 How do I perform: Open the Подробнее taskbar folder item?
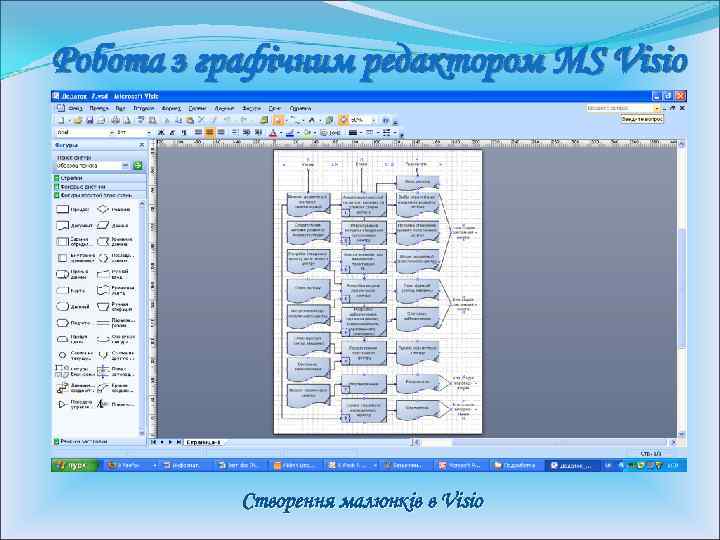tap(516, 465)
